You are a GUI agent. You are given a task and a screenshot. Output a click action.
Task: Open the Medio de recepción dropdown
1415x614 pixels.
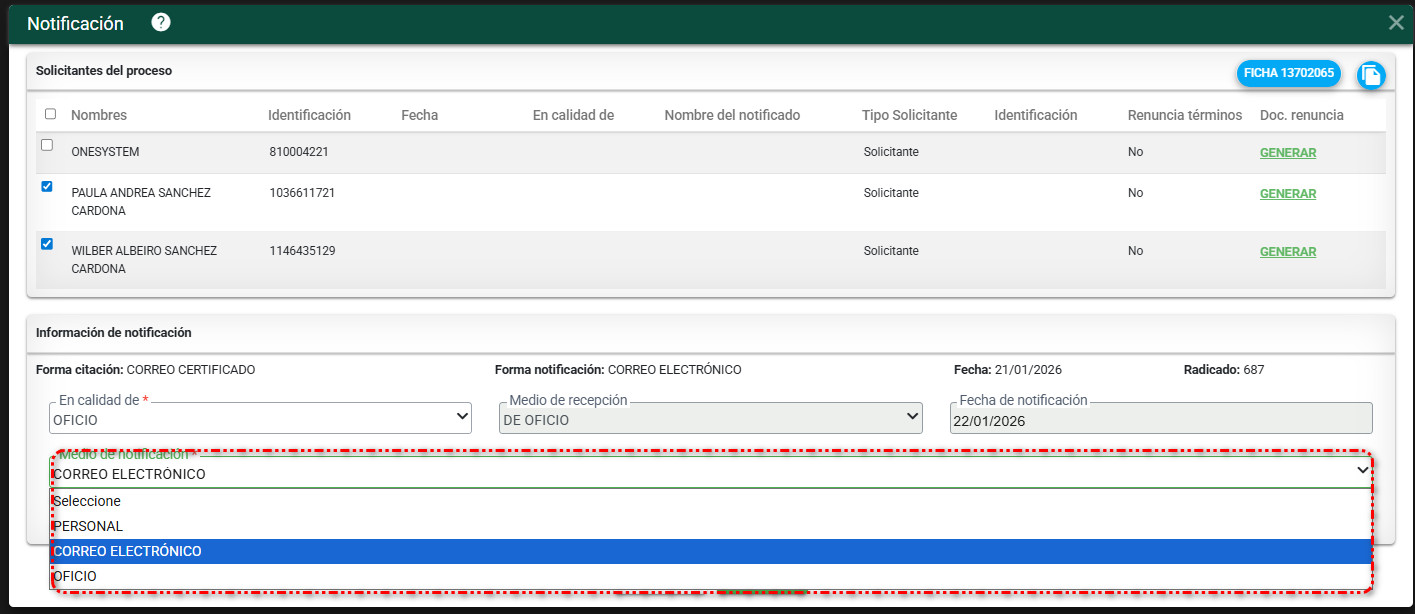[710, 419]
